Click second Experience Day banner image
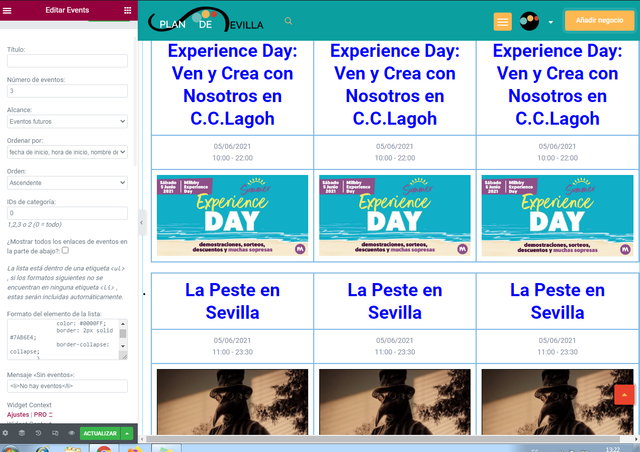 [395, 215]
